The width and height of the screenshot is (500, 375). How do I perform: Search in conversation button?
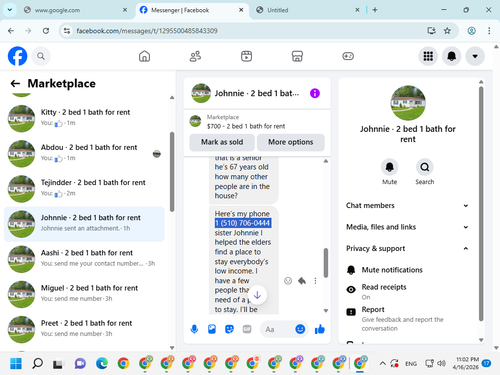(425, 167)
